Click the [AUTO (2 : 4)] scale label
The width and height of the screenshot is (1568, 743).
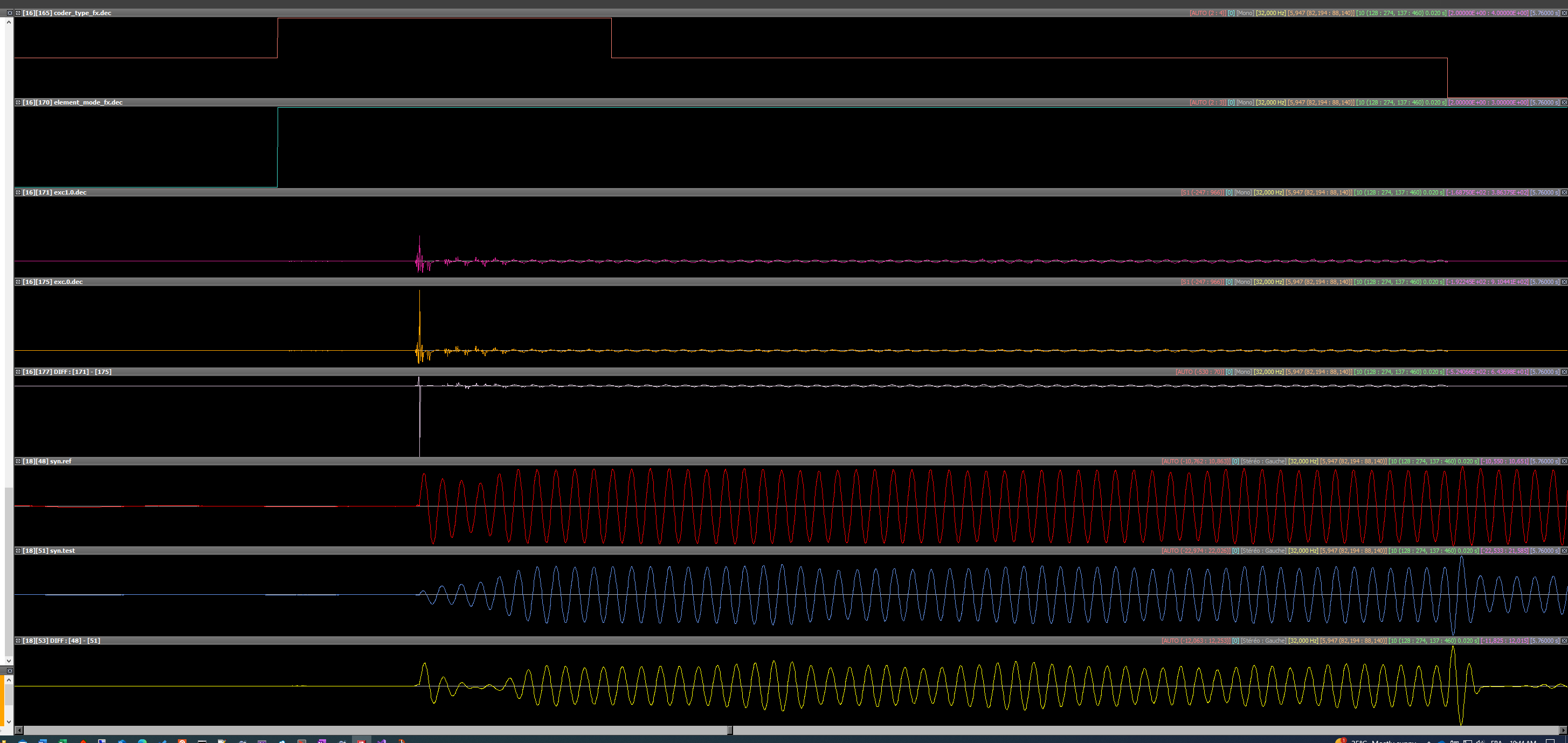point(1207,13)
